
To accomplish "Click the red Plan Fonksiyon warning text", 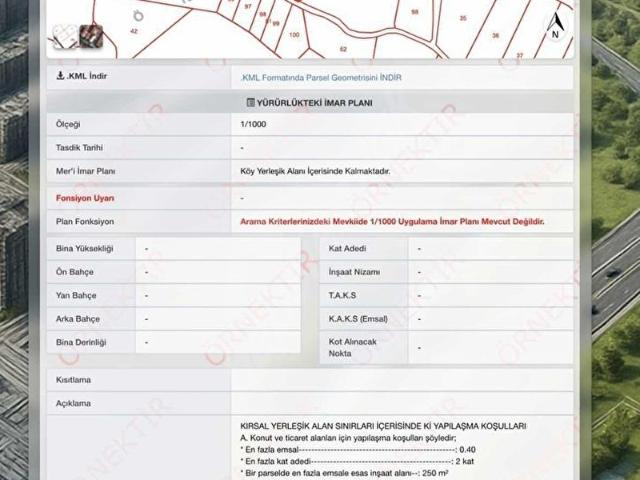I will pyautogui.click(x=392, y=222).
